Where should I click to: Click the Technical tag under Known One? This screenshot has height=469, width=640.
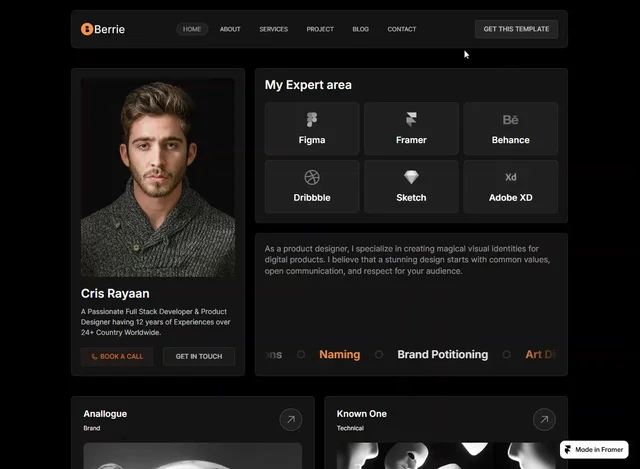pyautogui.click(x=350, y=428)
